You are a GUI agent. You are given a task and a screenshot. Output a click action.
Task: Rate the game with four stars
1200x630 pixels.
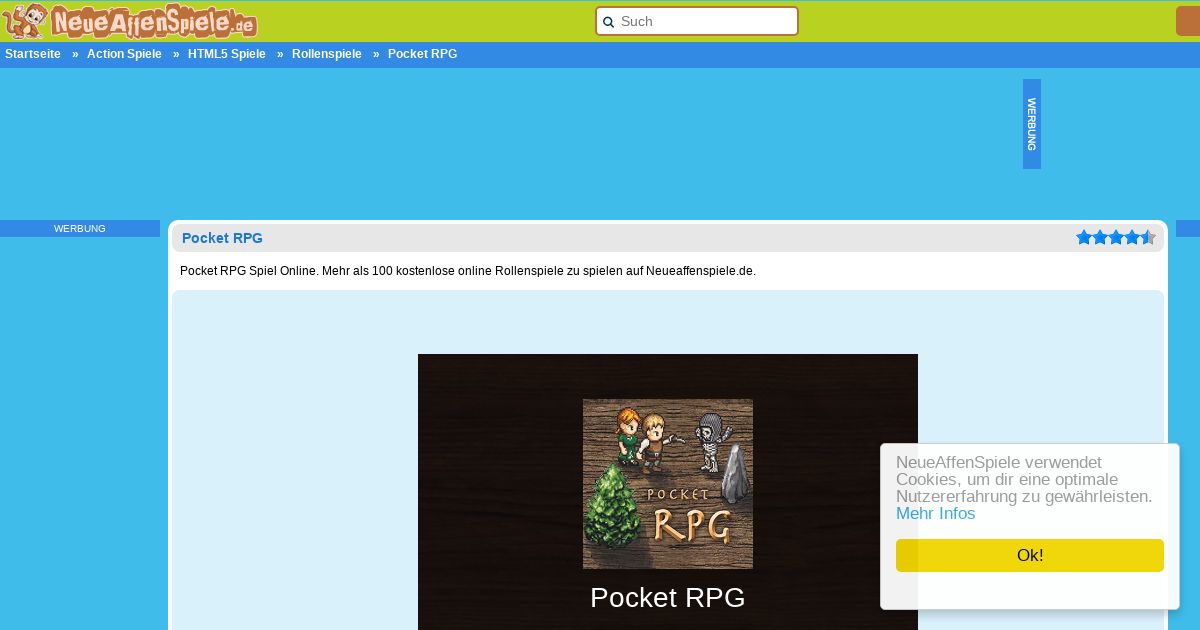[x=1132, y=237]
